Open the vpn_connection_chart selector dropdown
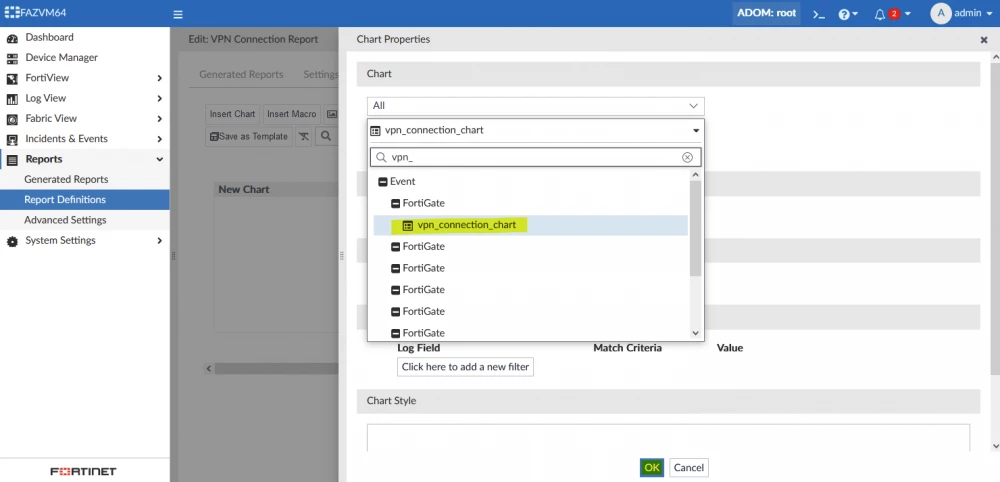The width and height of the screenshot is (1000, 482). 536,130
